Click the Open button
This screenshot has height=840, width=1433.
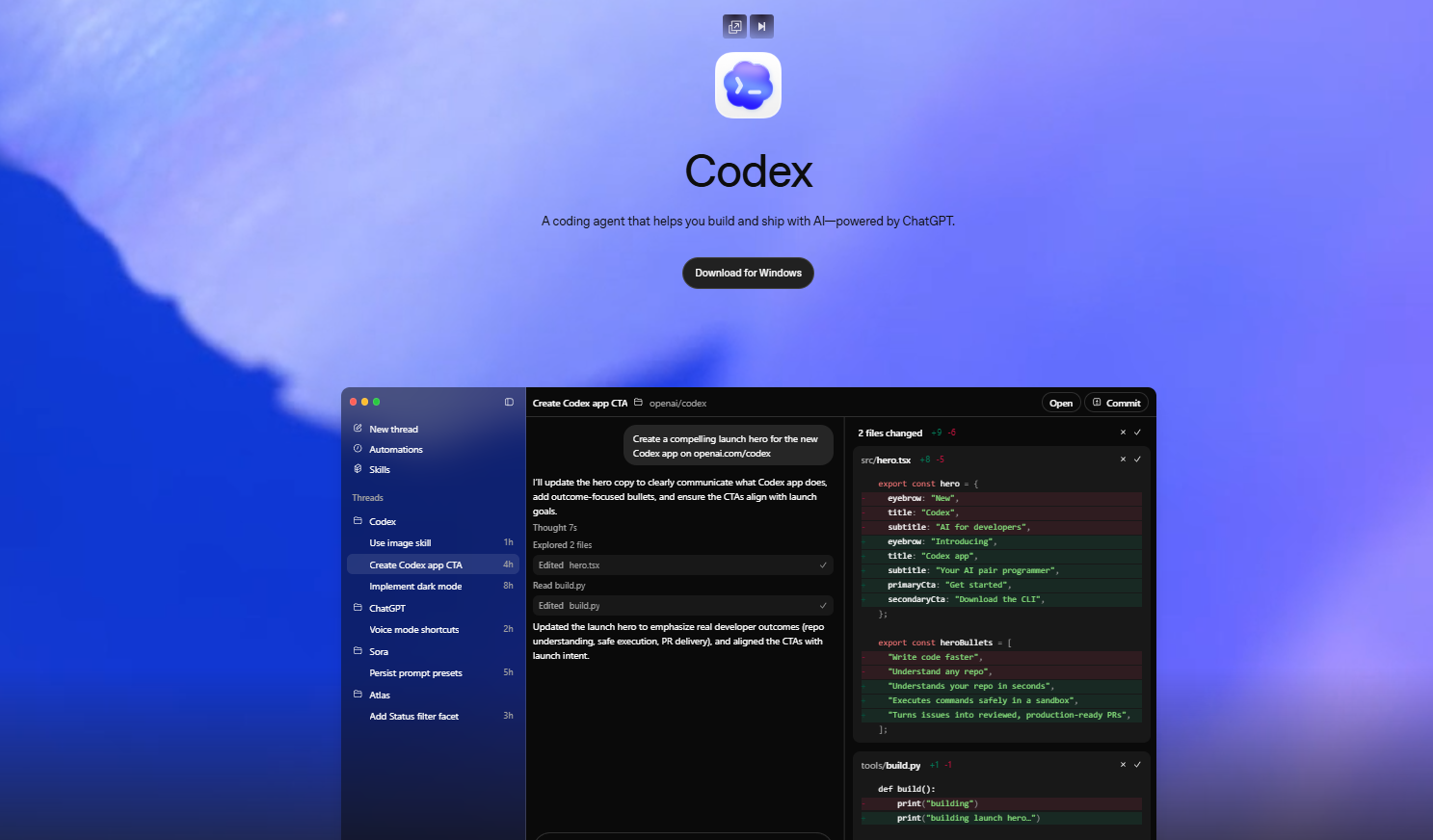point(1061,404)
